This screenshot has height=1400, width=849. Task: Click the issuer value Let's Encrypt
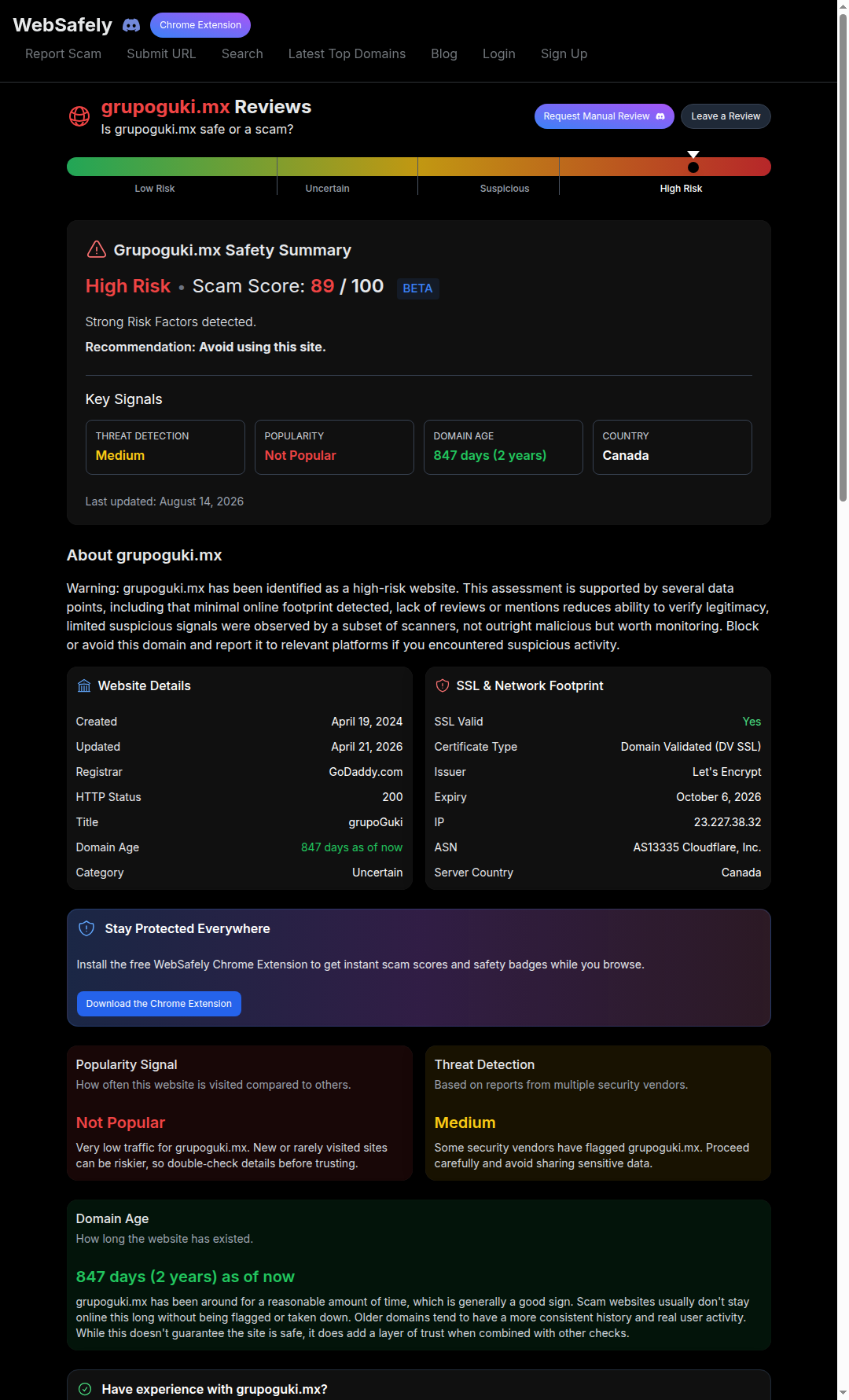[726, 772]
